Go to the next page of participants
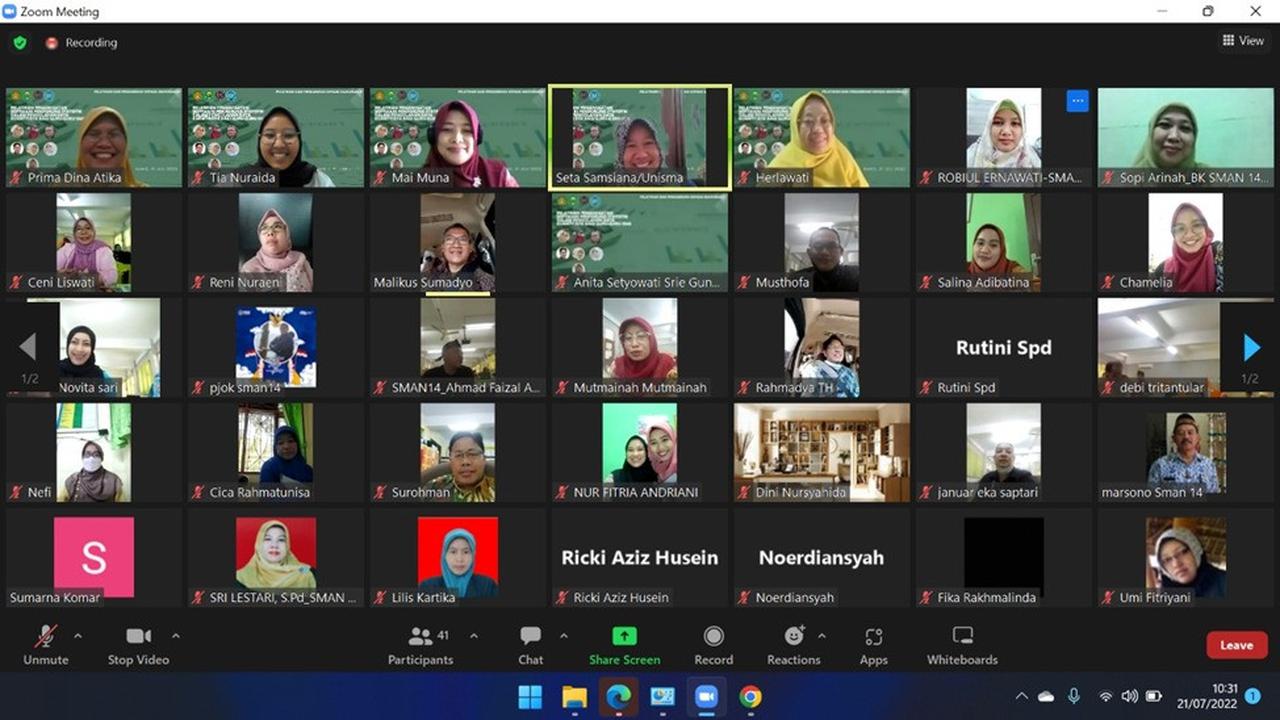The image size is (1280, 720). [x=1252, y=348]
